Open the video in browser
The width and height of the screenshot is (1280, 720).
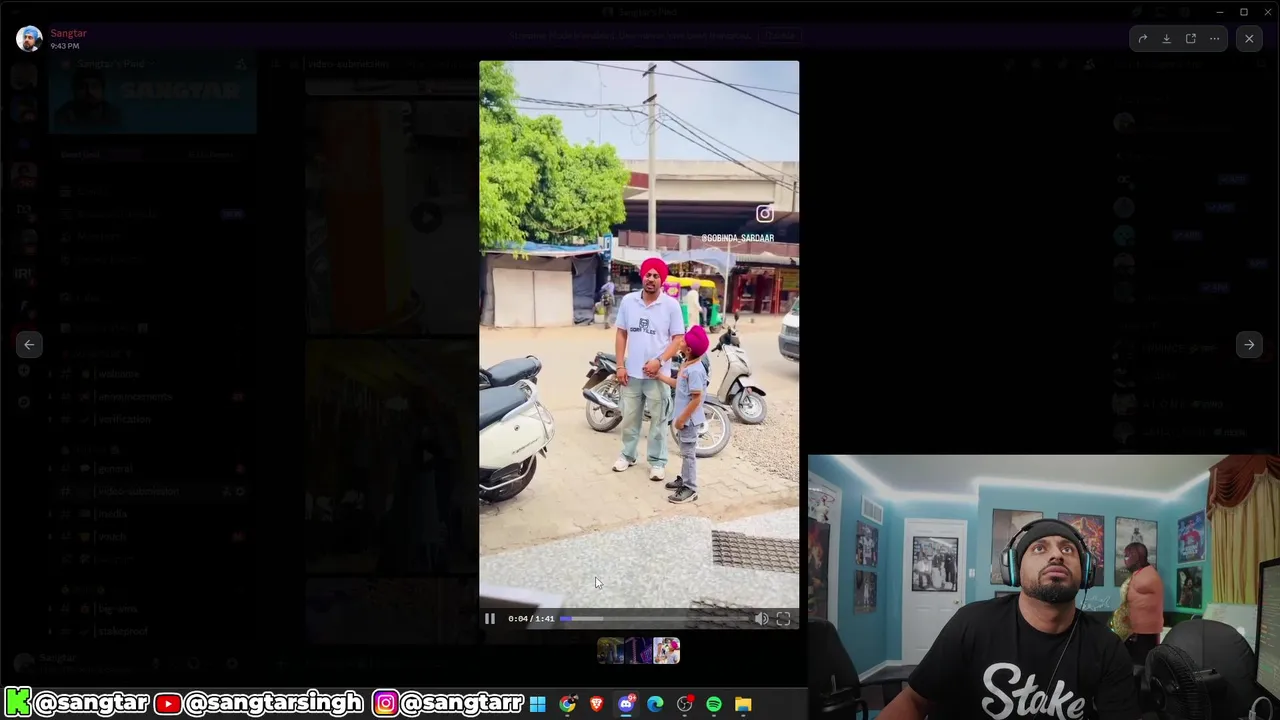(x=1190, y=39)
